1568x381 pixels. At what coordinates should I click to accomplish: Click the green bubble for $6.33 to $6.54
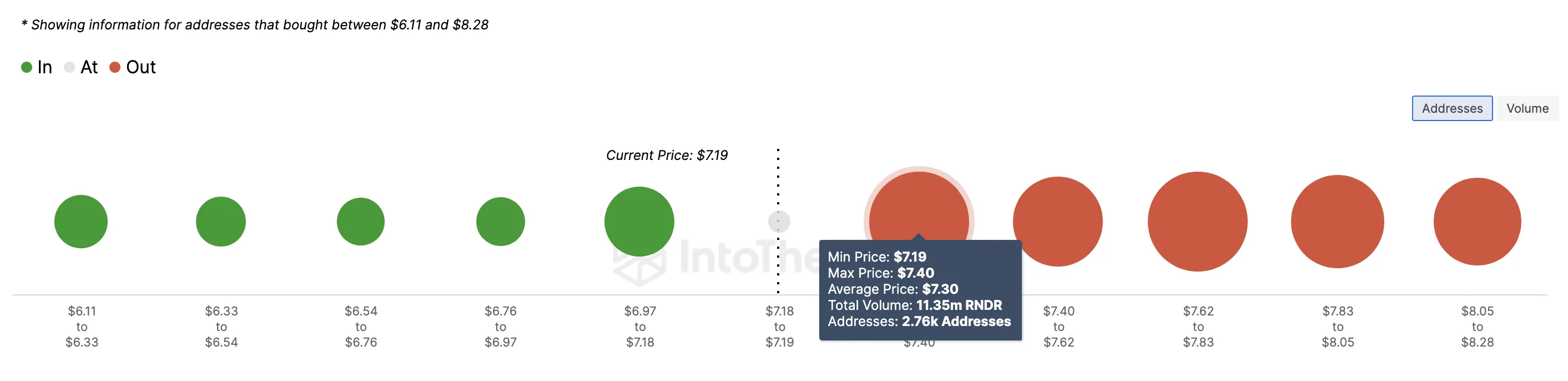coord(221,222)
